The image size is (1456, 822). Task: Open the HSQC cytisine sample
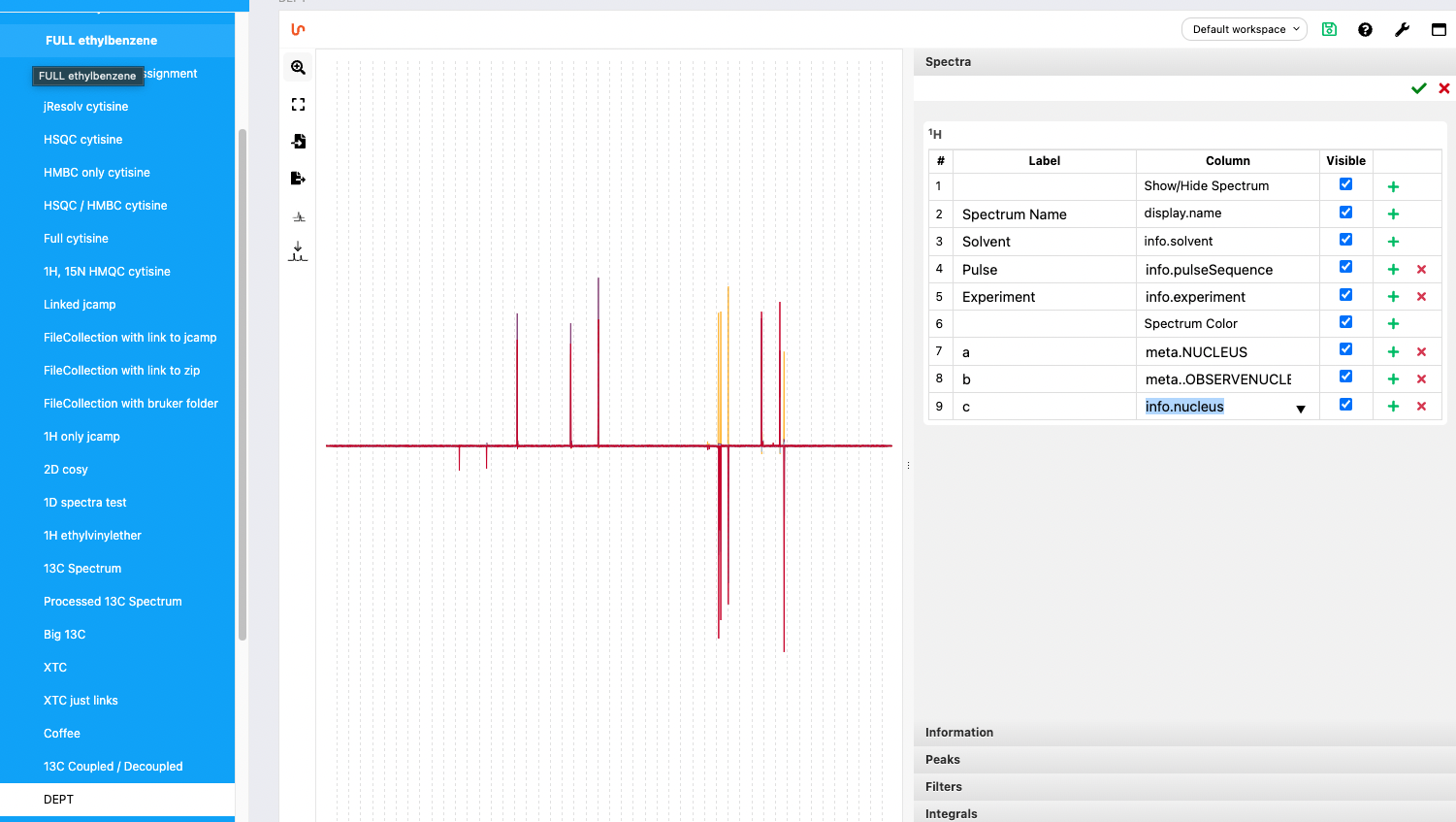click(117, 140)
